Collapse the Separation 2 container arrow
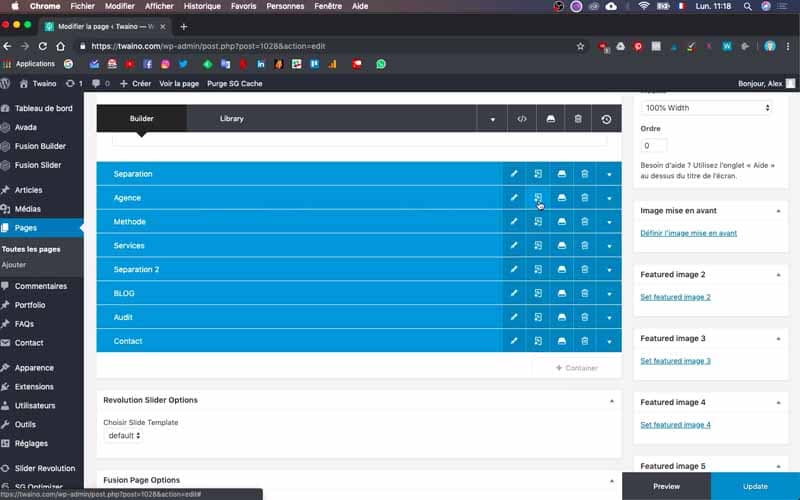The image size is (800, 500). click(609, 270)
